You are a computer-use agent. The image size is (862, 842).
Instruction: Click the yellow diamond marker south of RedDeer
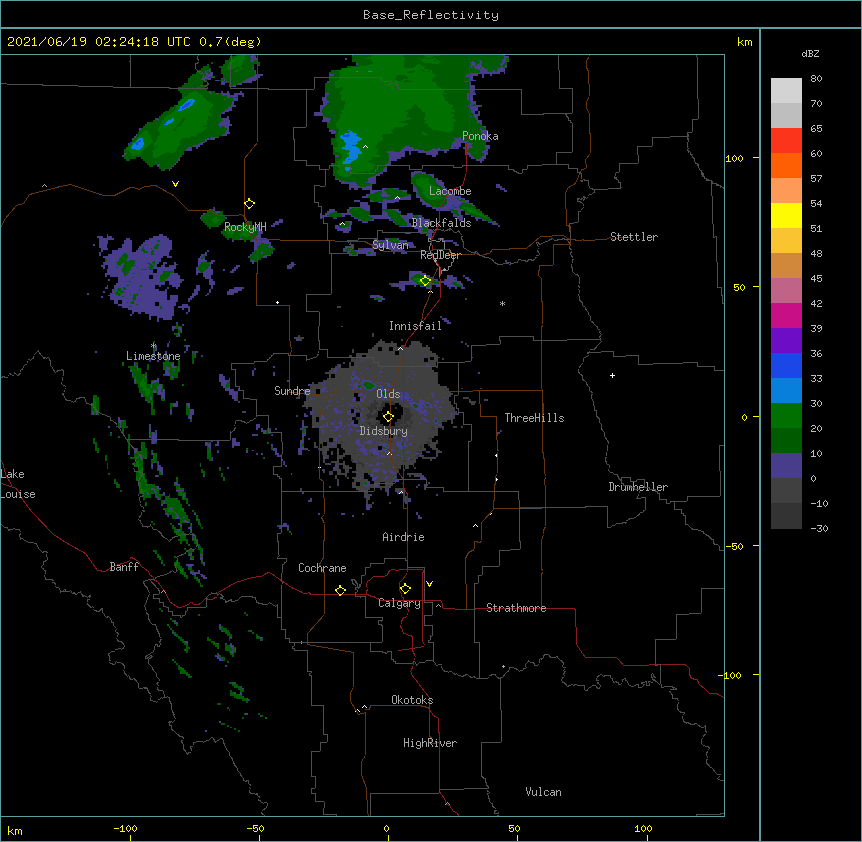click(425, 281)
